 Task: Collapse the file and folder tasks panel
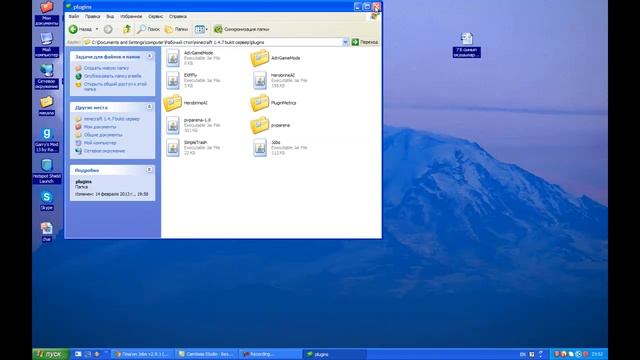tap(149, 56)
